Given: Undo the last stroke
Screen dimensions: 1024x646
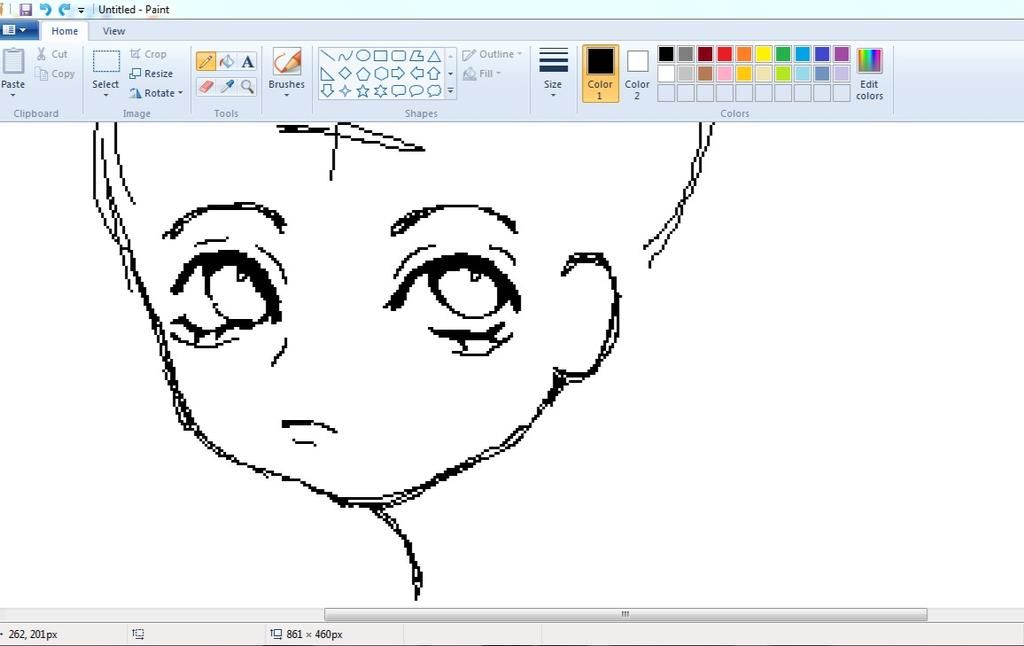Looking at the screenshot, I should point(45,10).
